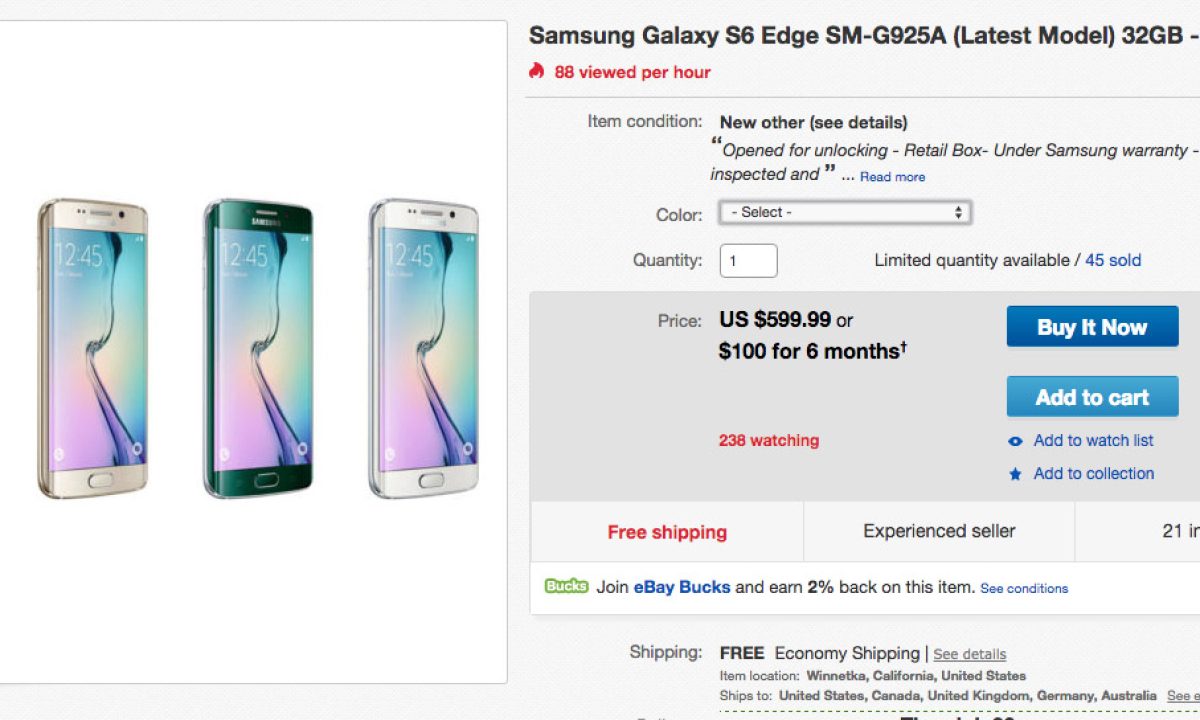This screenshot has width=1200, height=720.
Task: Open the 45 sold link
Action: 1113,260
